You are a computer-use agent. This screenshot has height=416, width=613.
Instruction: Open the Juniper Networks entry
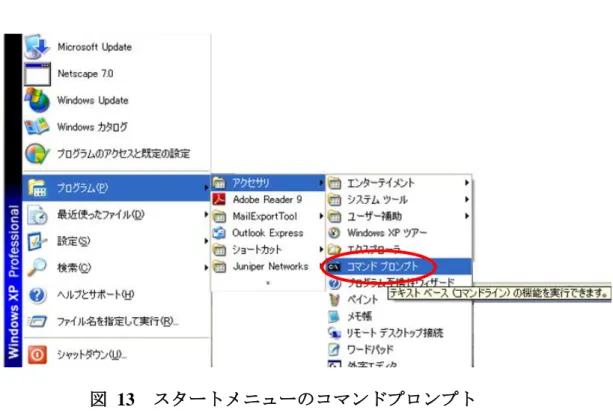268,267
